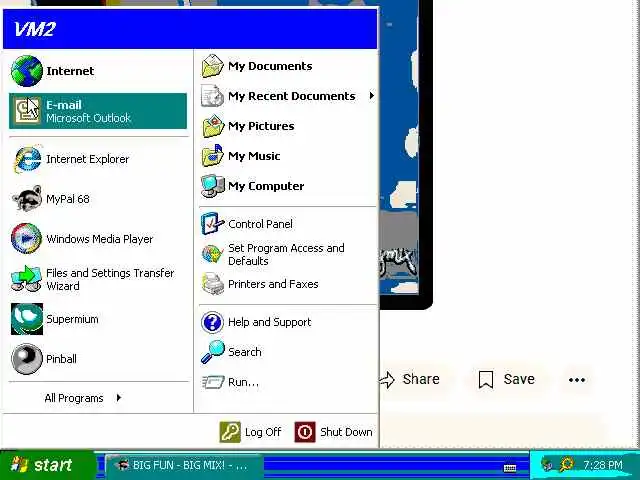The height and width of the screenshot is (480, 640).
Task: Click the Share label in the web page
Action: click(x=421, y=379)
